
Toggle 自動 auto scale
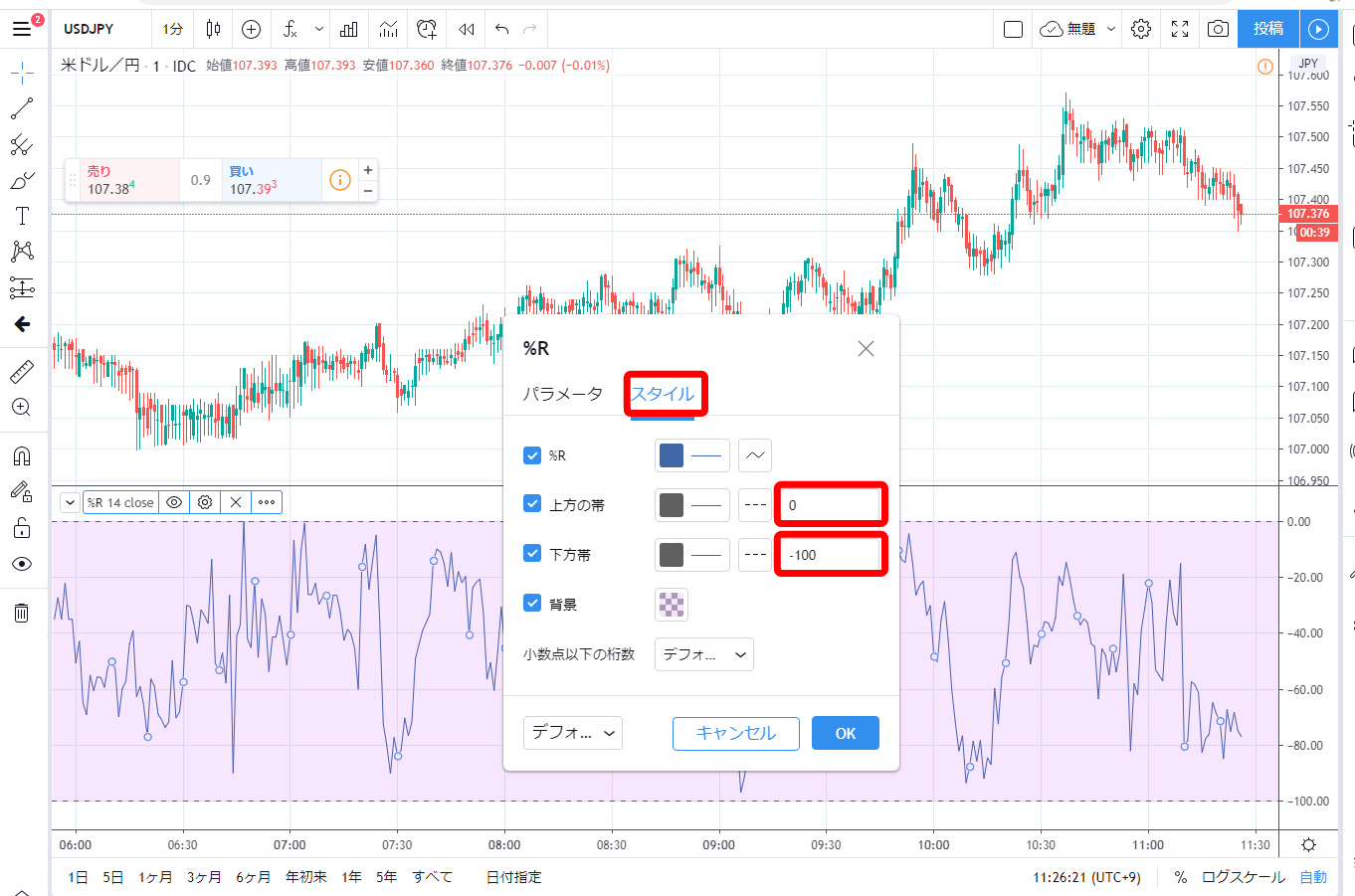1313,877
